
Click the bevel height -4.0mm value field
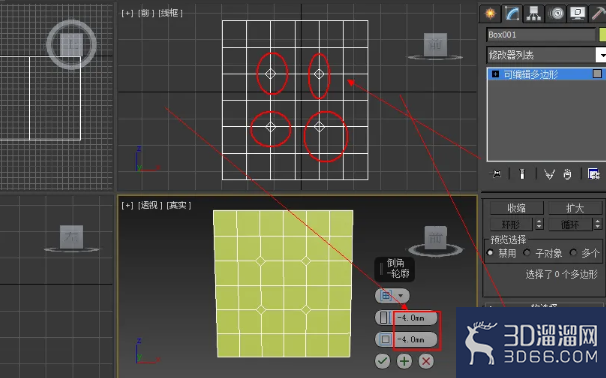(x=415, y=318)
